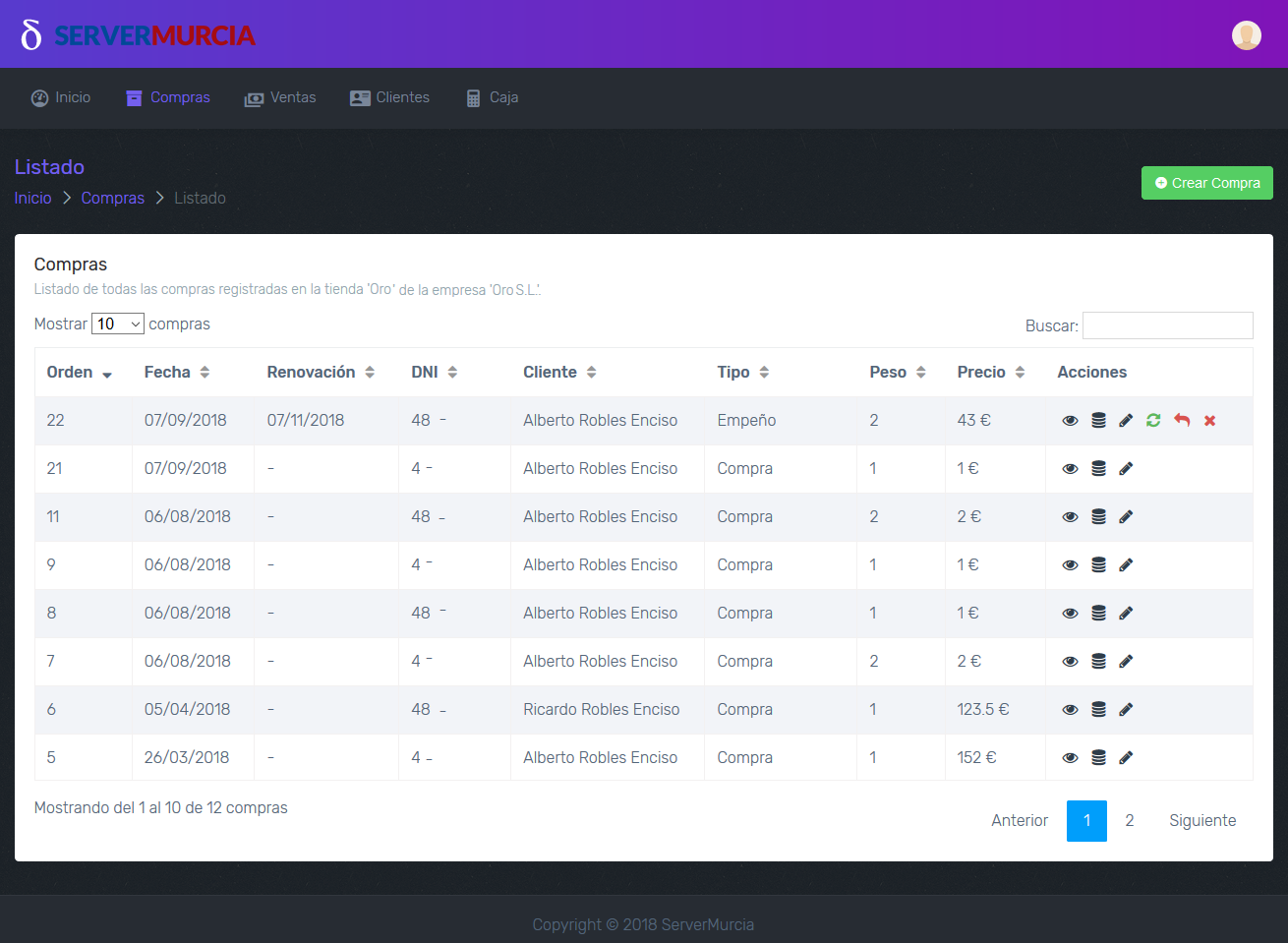
Task: Click the green renew icon for order 22
Action: point(1153,421)
